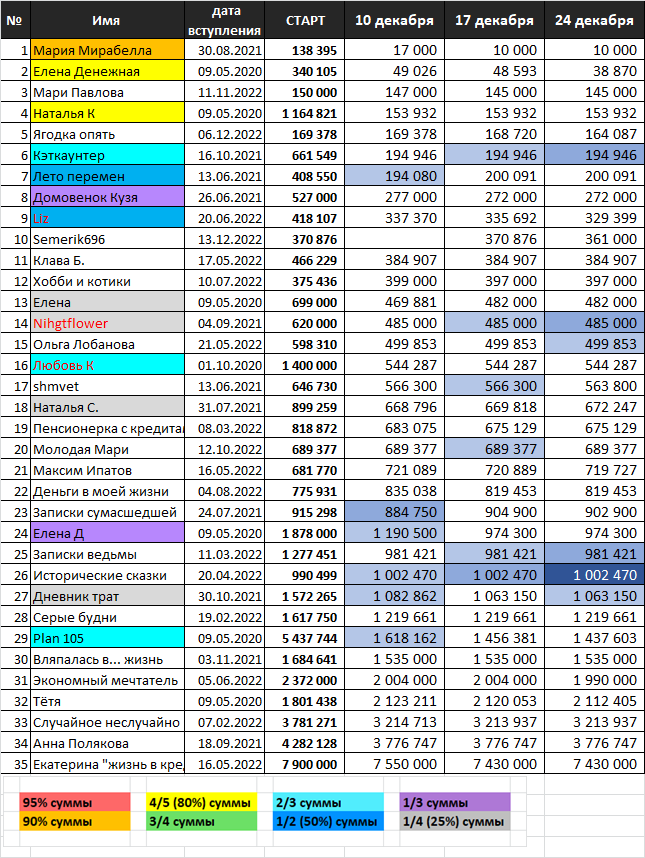Click the start value '138 395'

[x=305, y=50]
